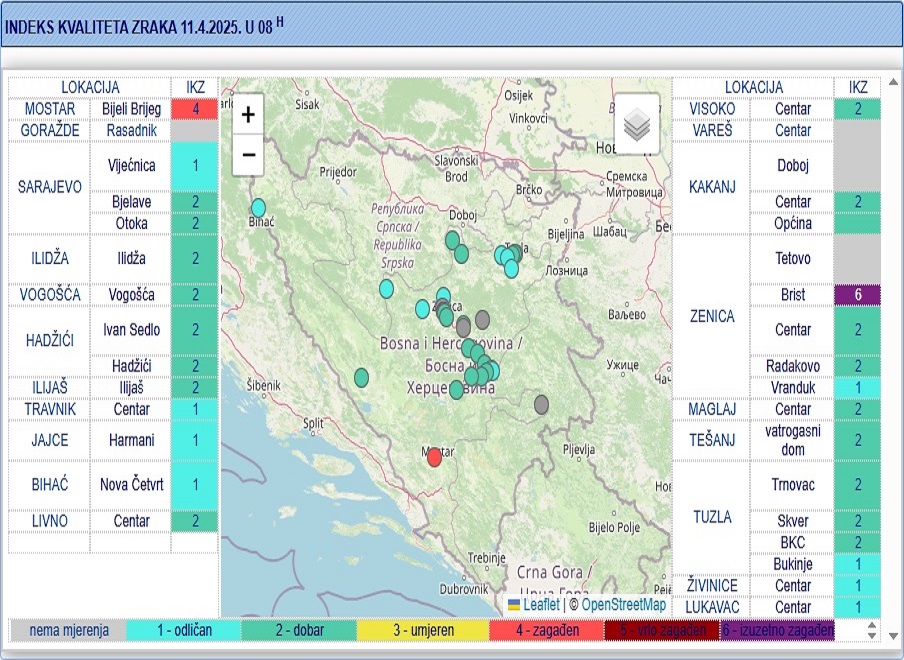Click the BKC station cell
The image size is (904, 660).
coord(792,542)
